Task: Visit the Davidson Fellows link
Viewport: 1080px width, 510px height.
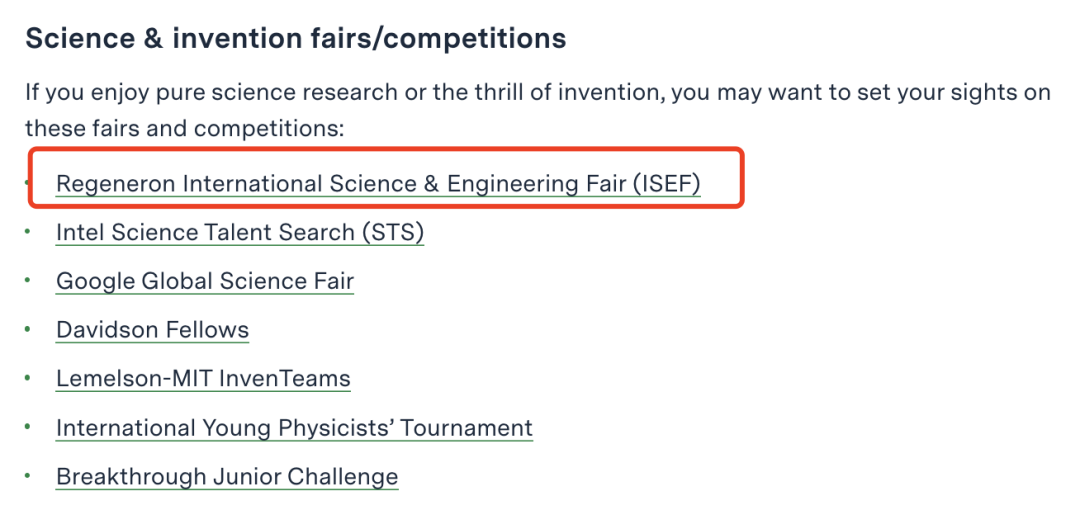Action: tap(152, 330)
